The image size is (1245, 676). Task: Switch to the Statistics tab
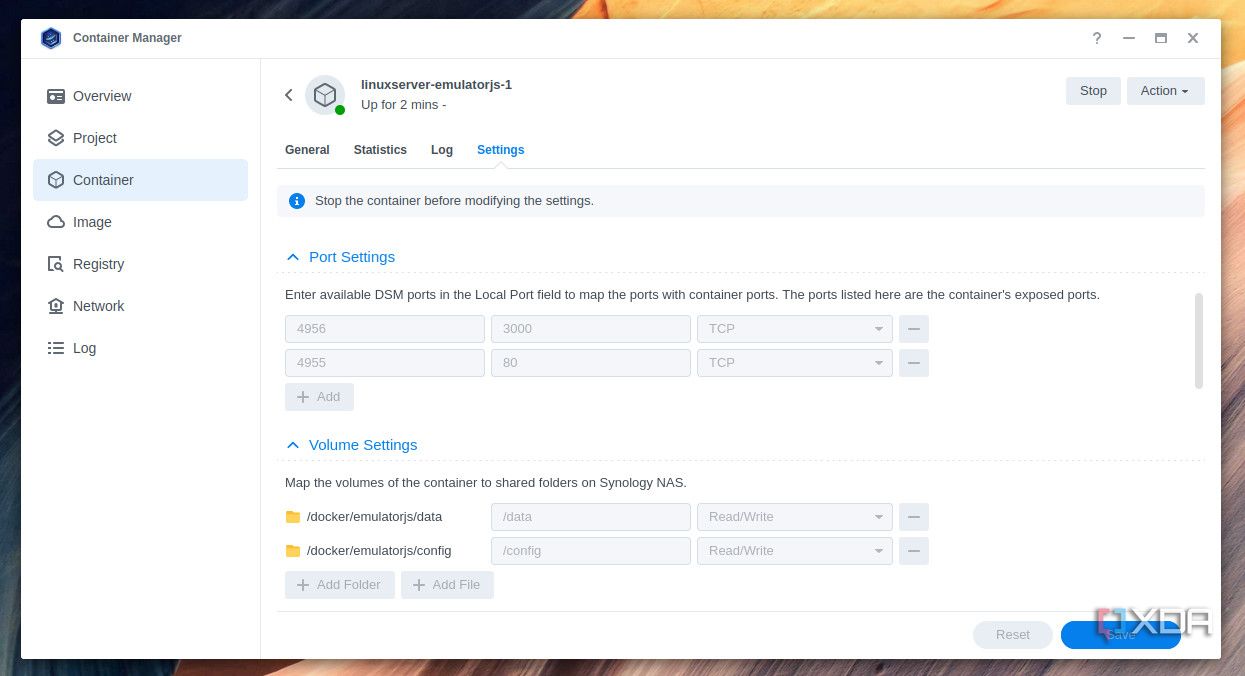(380, 150)
